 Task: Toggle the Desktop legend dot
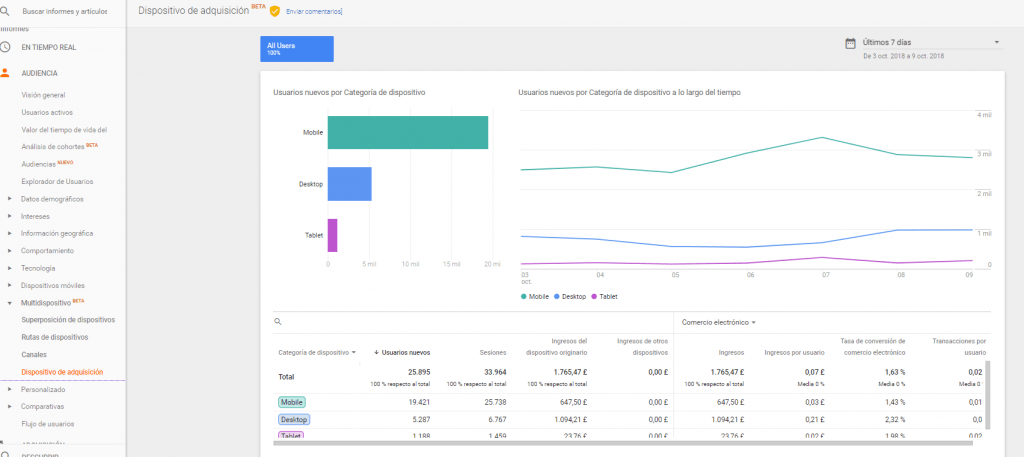point(557,296)
